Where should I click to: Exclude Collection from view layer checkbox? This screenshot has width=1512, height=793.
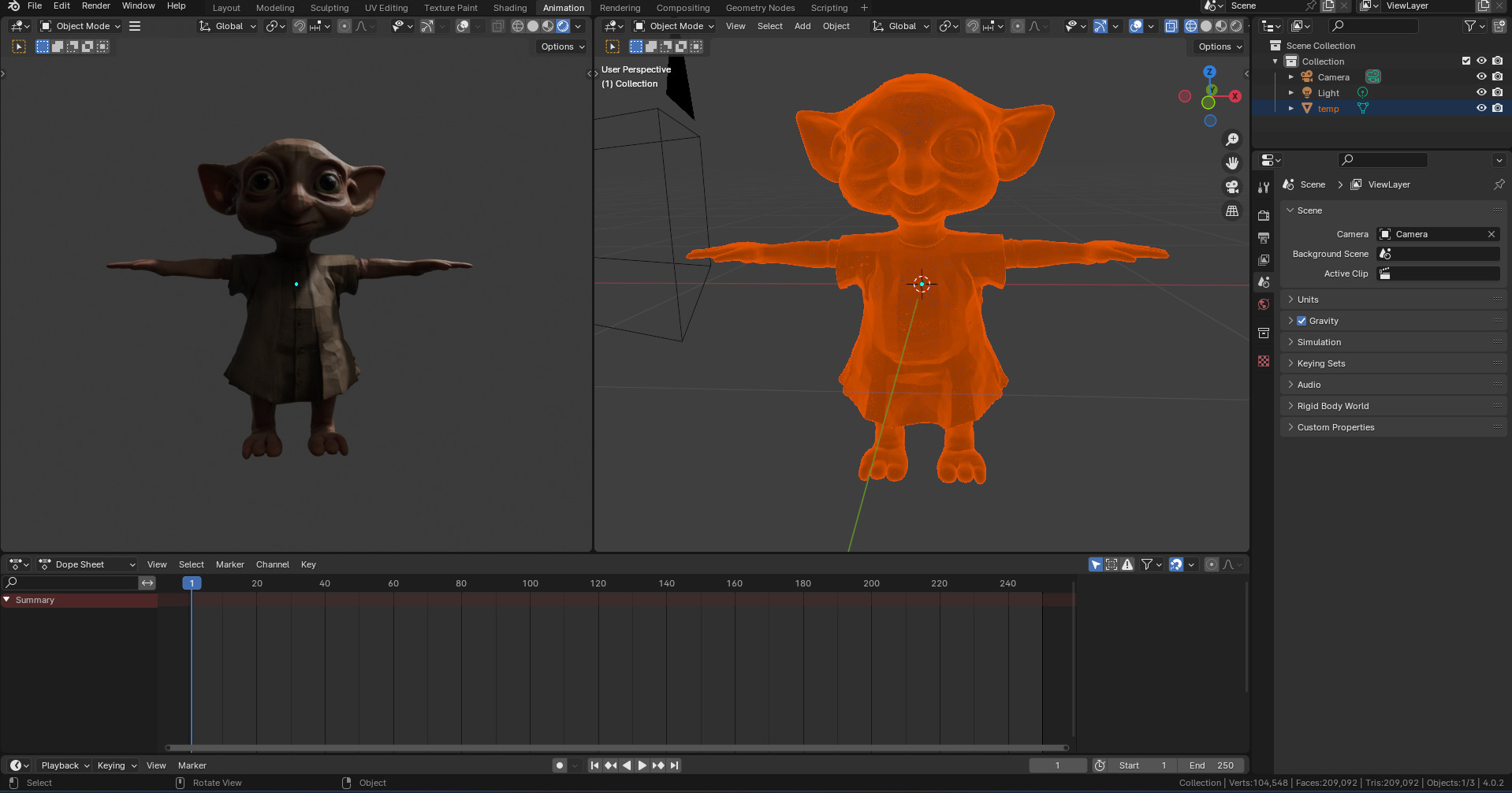(1466, 61)
